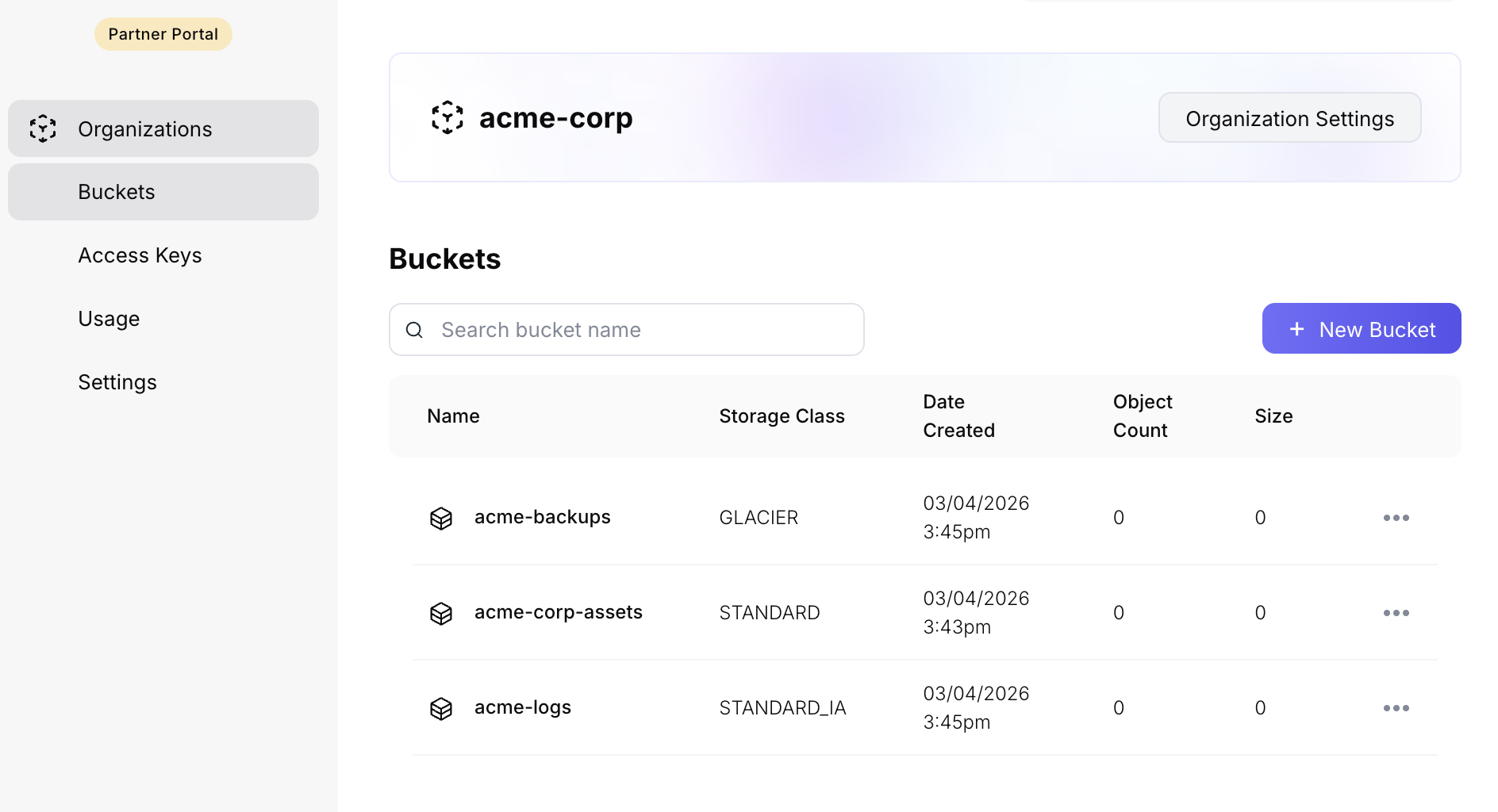Screen dimensions: 1498x812
Task: Open more options for acme-backups
Action: coord(1396,518)
